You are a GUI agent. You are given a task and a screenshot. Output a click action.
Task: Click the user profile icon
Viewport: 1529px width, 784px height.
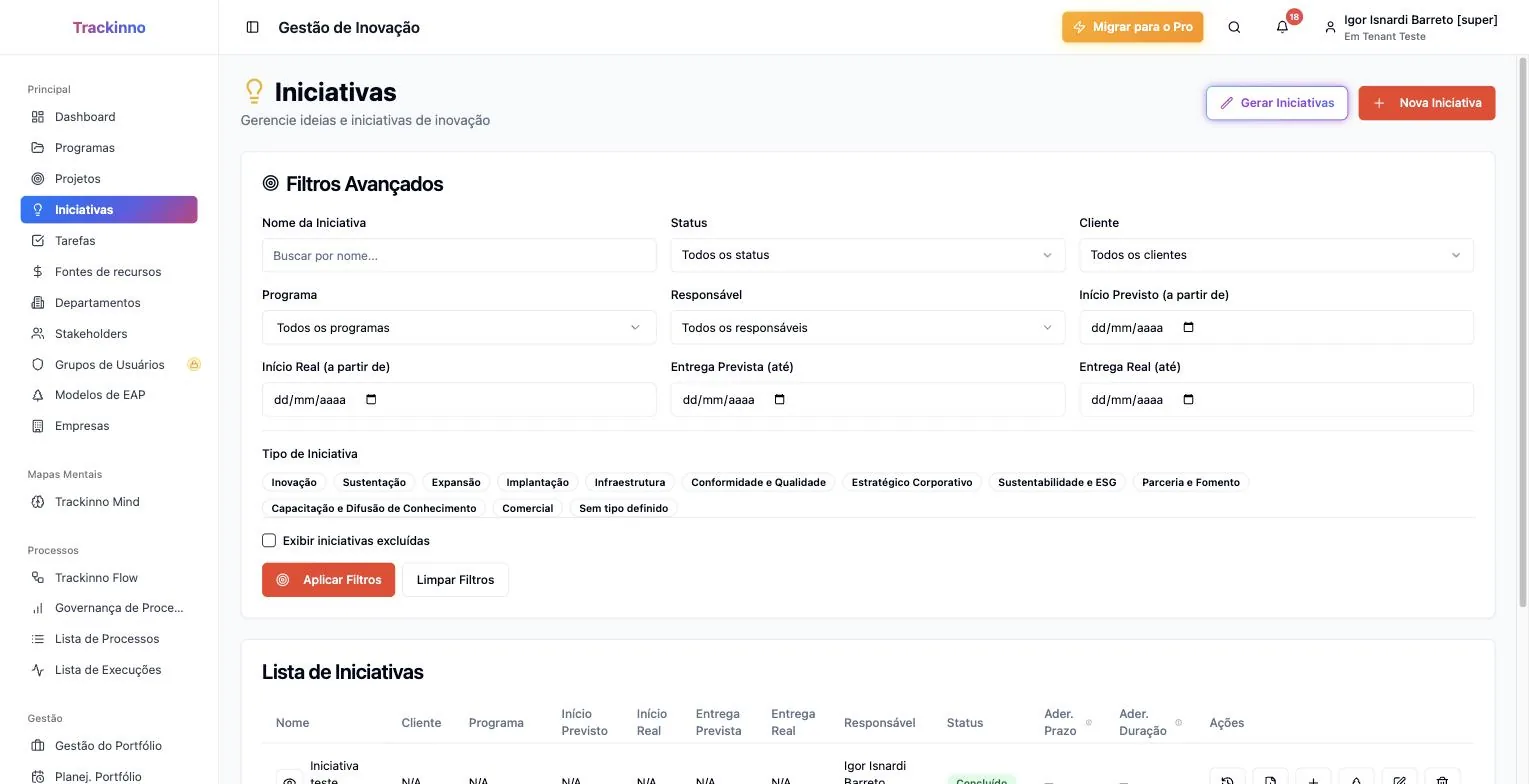click(x=1330, y=28)
